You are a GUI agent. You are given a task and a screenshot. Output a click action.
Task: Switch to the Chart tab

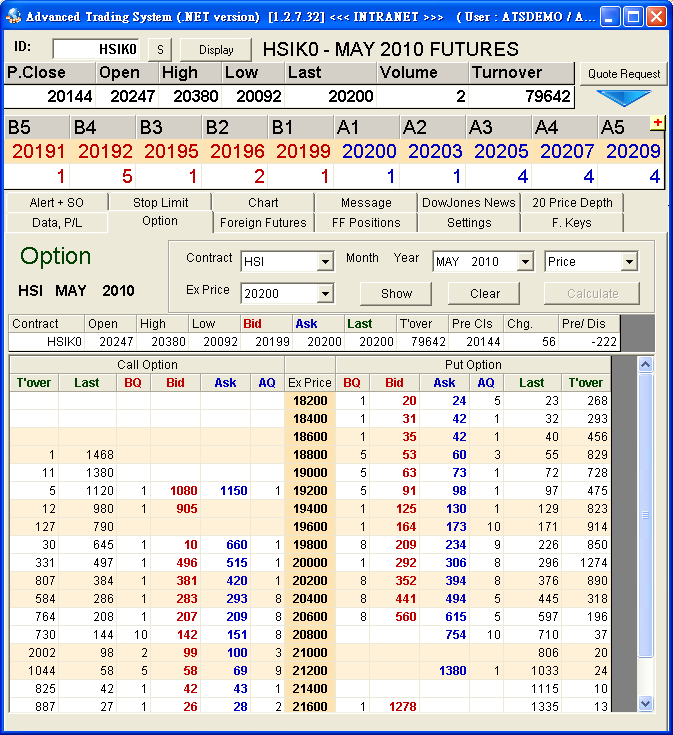263,202
